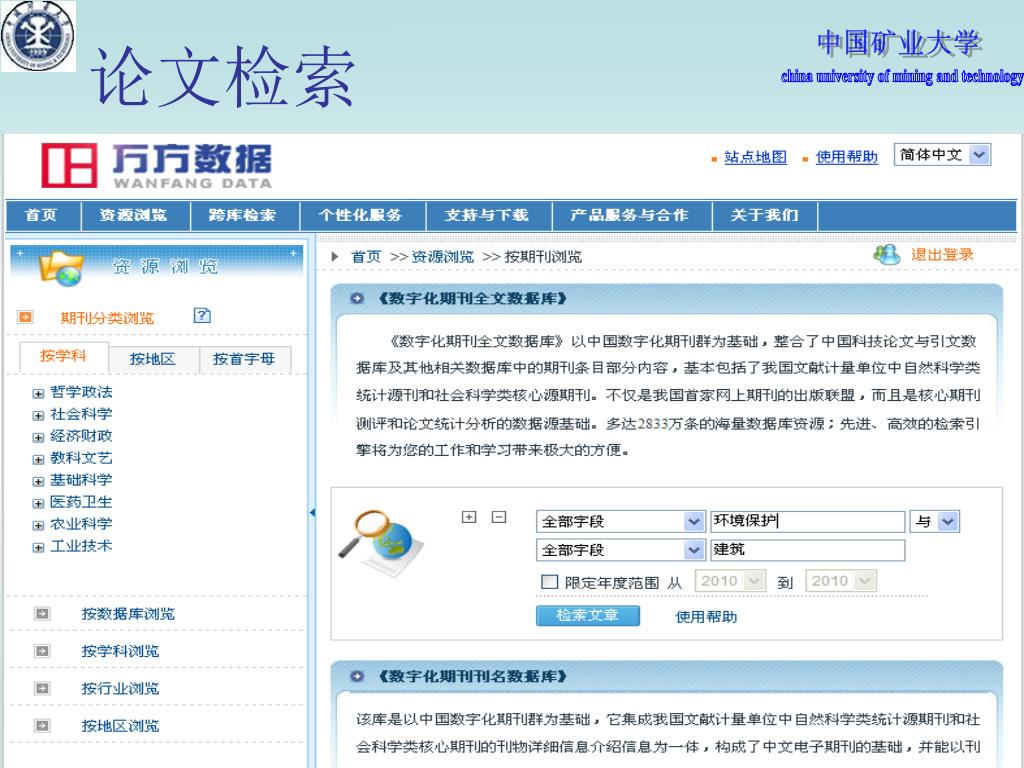Viewport: 1024px width, 768px height.
Task: Open the 资源浏览 menu item
Action: click(x=134, y=216)
